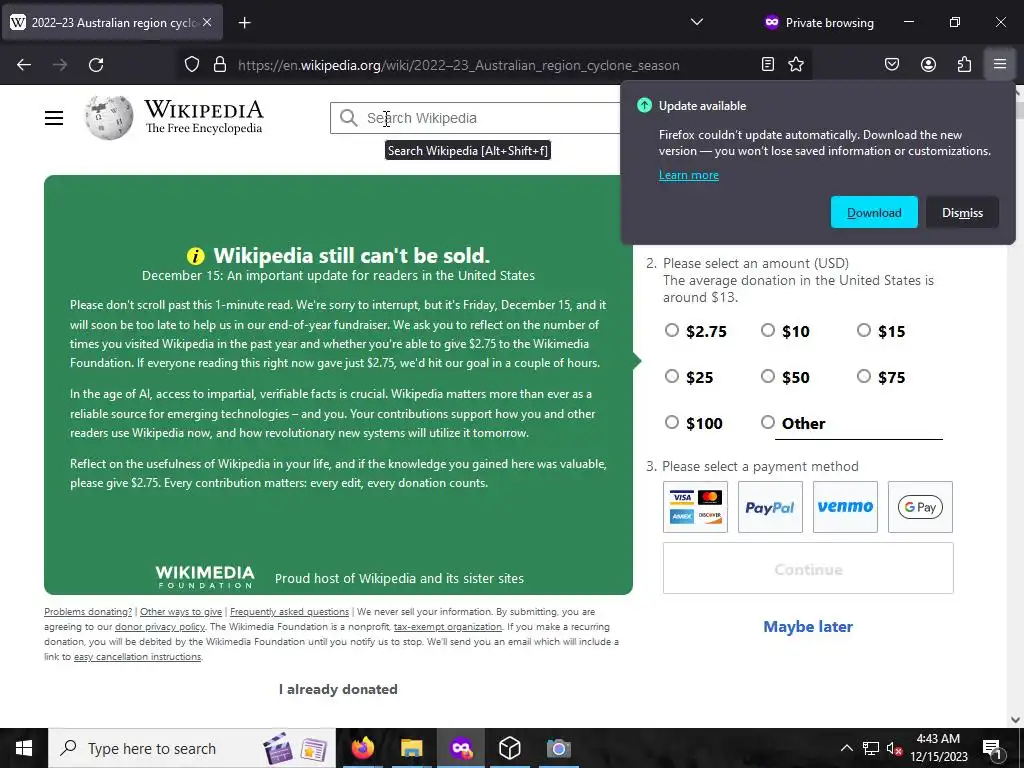Open the camera app on the taskbar
The height and width of the screenshot is (768, 1024).
558,748
